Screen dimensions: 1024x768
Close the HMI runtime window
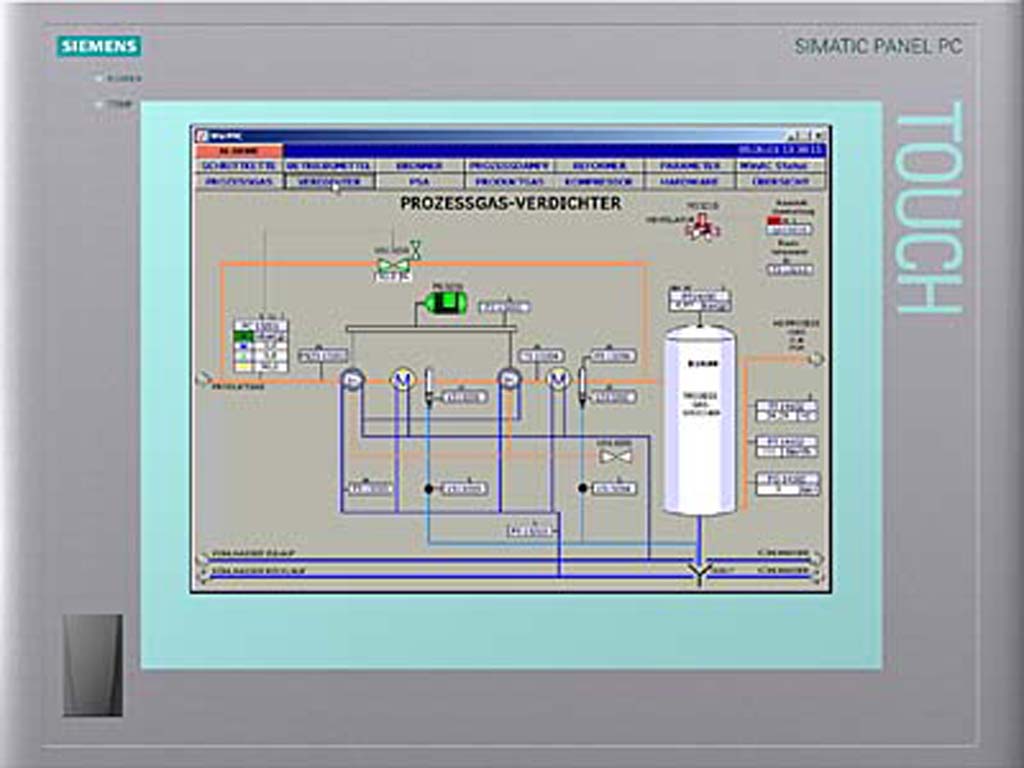[820, 136]
